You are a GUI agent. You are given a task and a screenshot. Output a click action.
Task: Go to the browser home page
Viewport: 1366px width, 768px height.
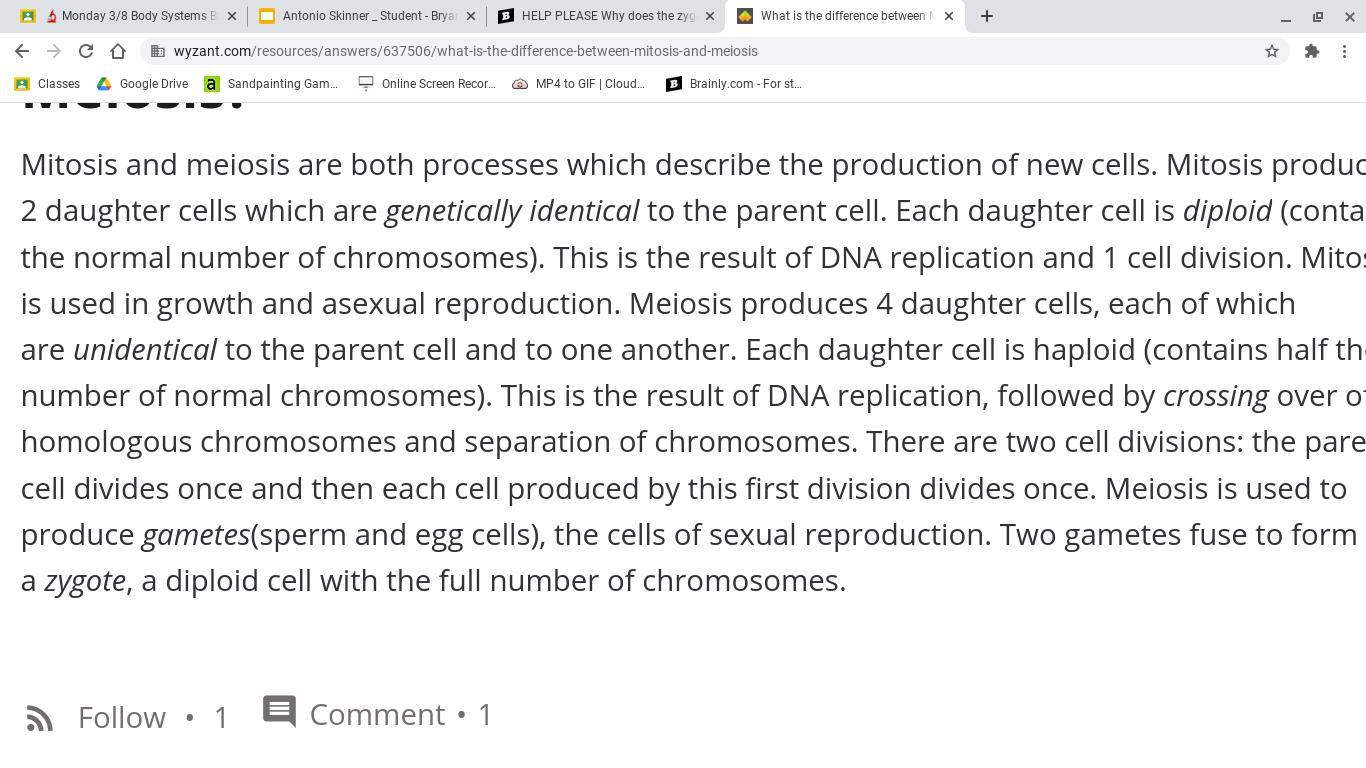[x=118, y=51]
